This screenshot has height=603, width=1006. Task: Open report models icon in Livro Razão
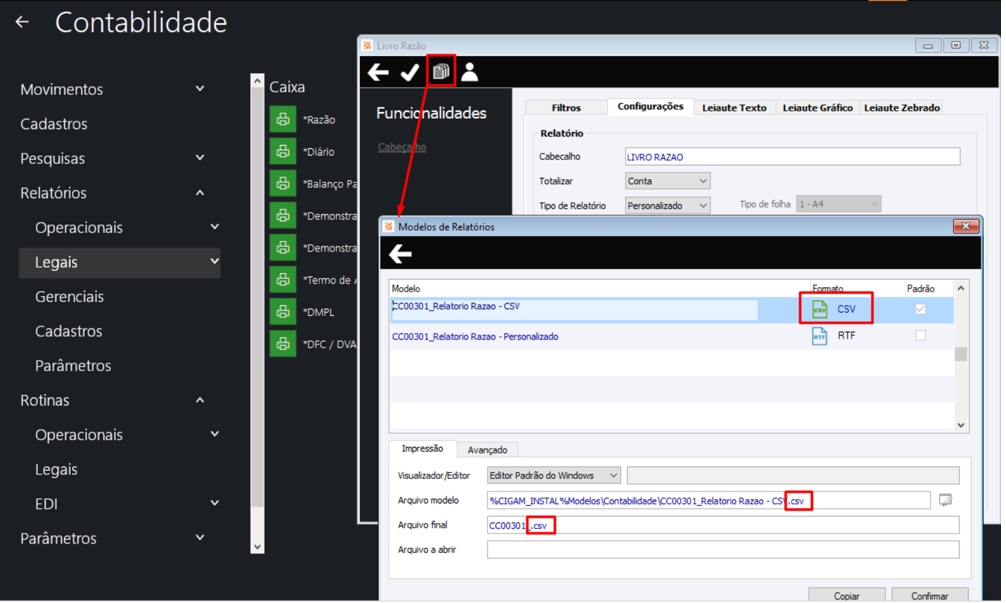pyautogui.click(x=440, y=71)
